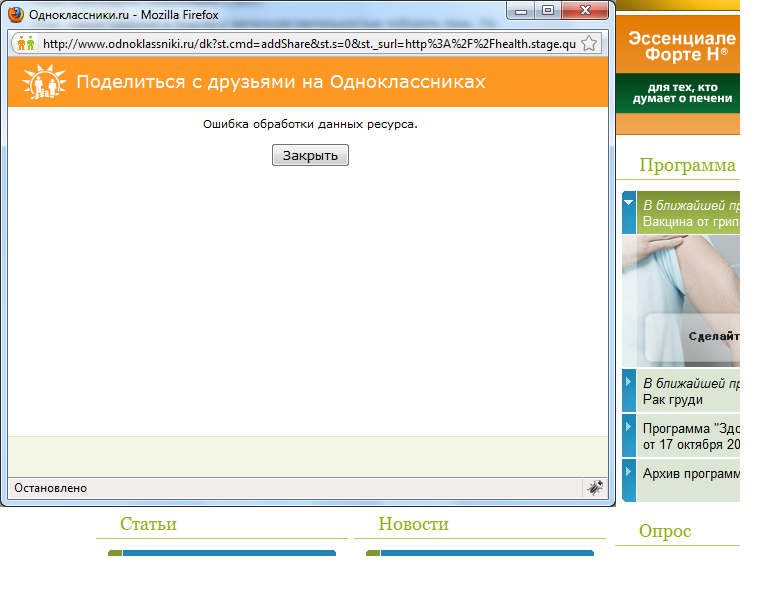Click the Опрос section heading
This screenshot has width=768, height=614.
[x=664, y=531]
